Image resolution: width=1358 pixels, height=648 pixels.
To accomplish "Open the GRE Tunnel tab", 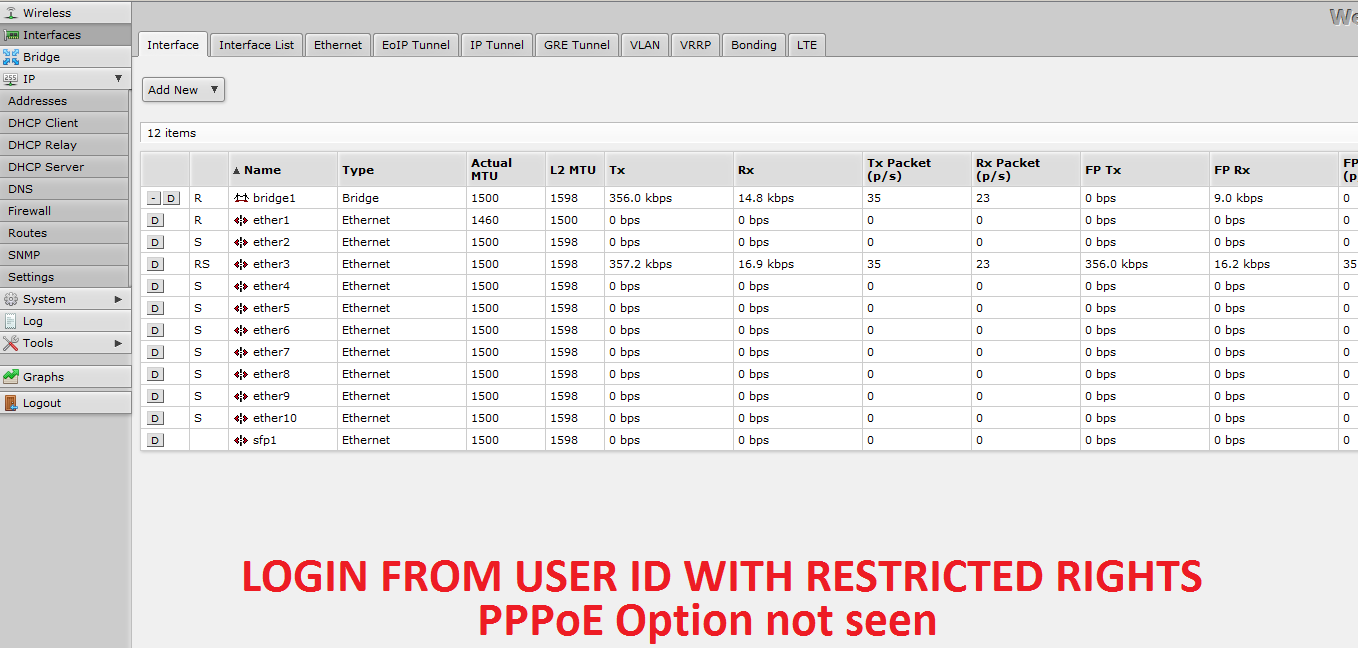I will (x=577, y=45).
